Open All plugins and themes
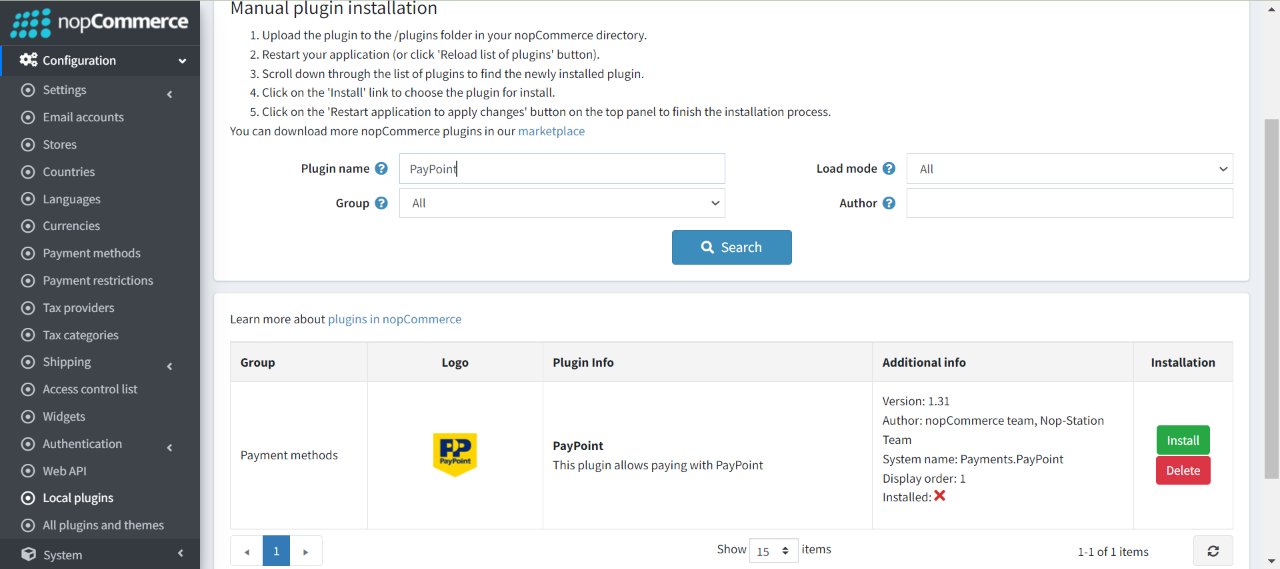Viewport: 1280px width, 569px height. 103,525
